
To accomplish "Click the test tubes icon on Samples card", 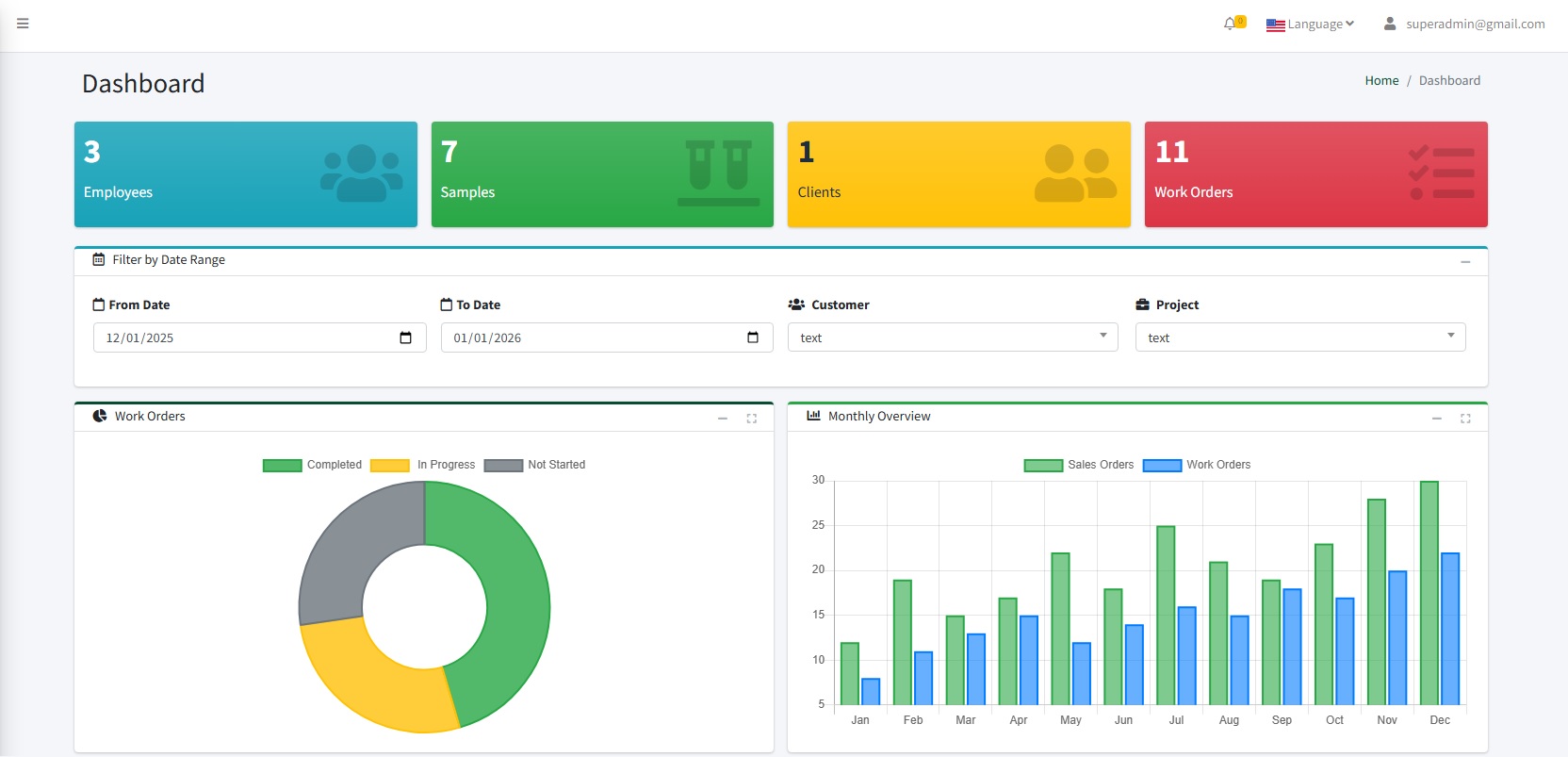I will click(718, 173).
